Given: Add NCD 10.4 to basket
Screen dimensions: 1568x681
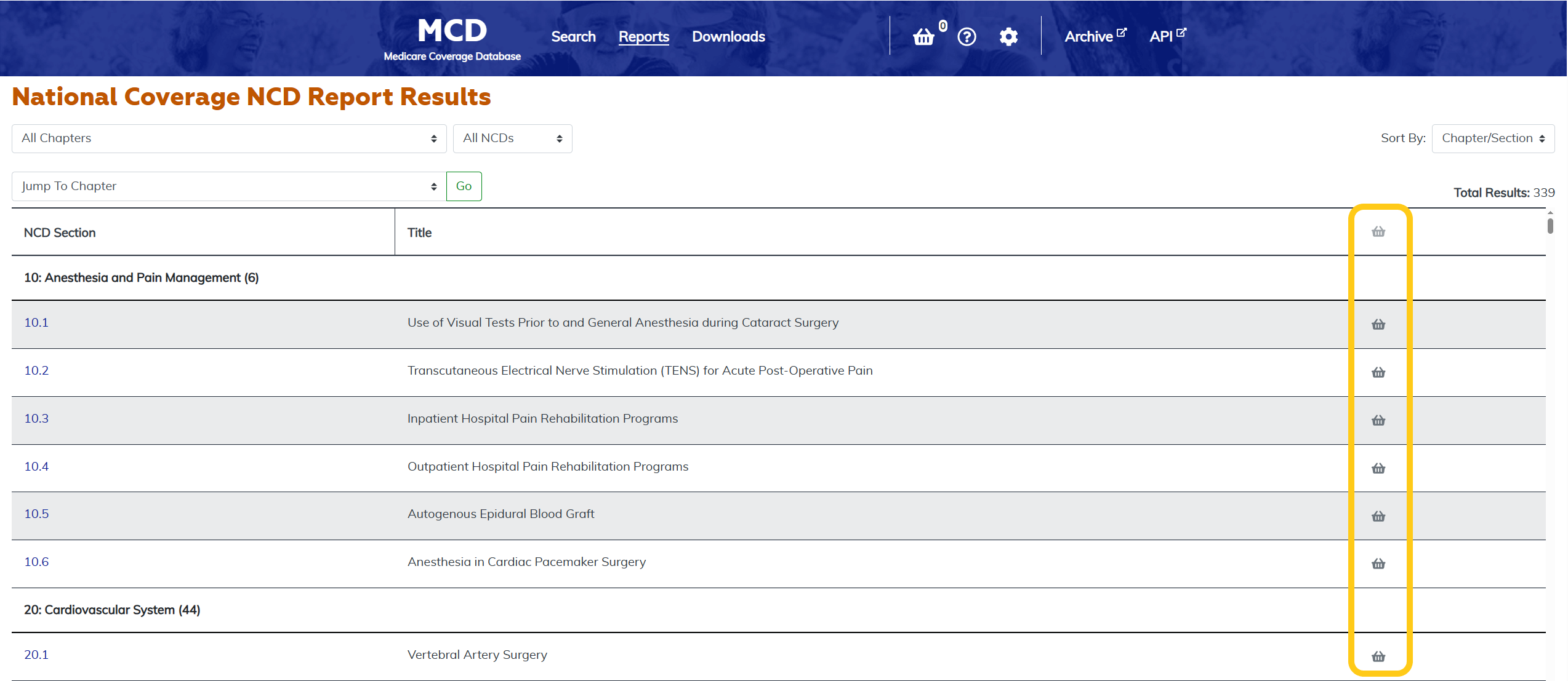Looking at the screenshot, I should point(1378,468).
